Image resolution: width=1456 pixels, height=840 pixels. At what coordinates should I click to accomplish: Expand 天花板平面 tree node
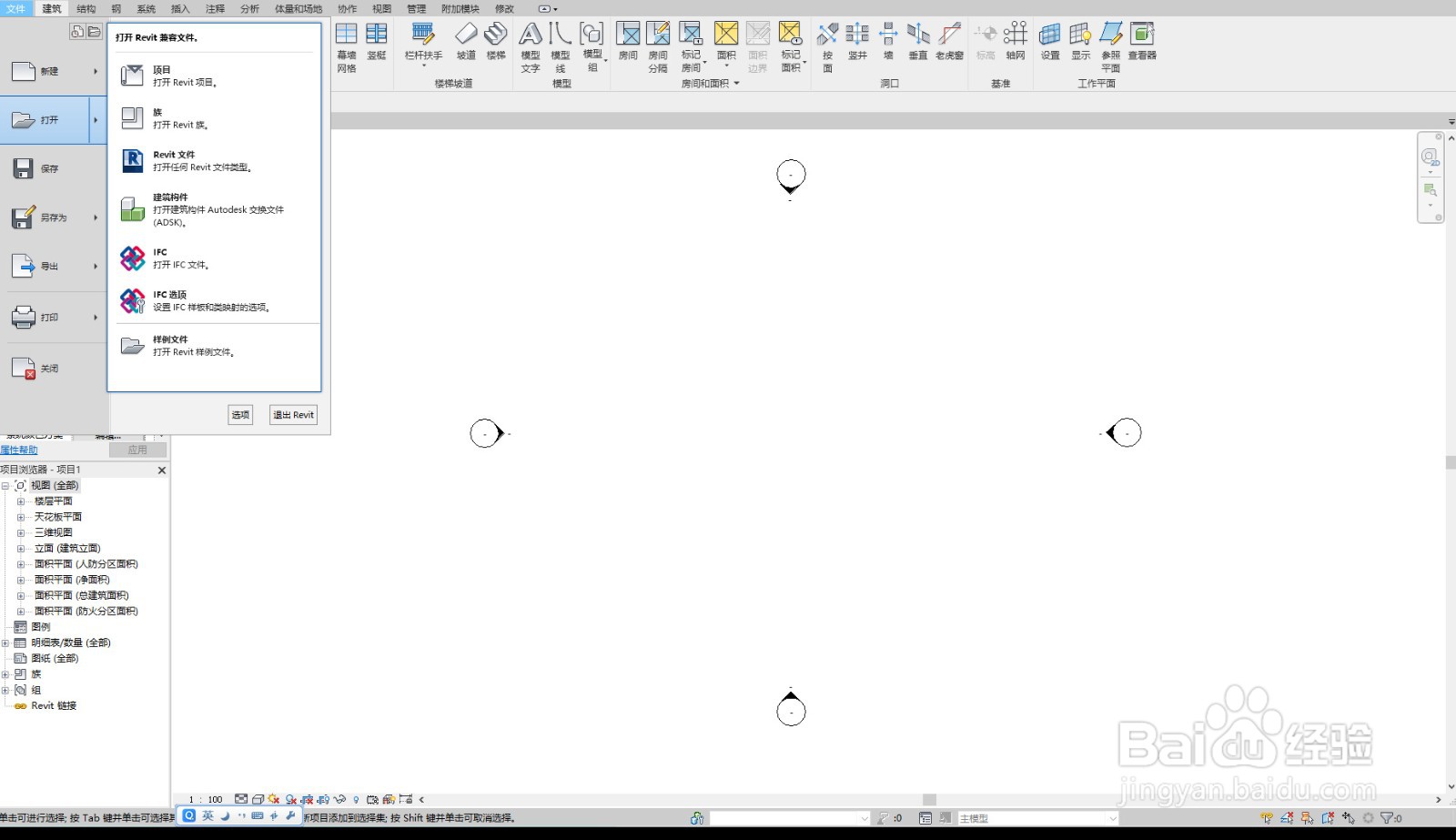pos(20,517)
